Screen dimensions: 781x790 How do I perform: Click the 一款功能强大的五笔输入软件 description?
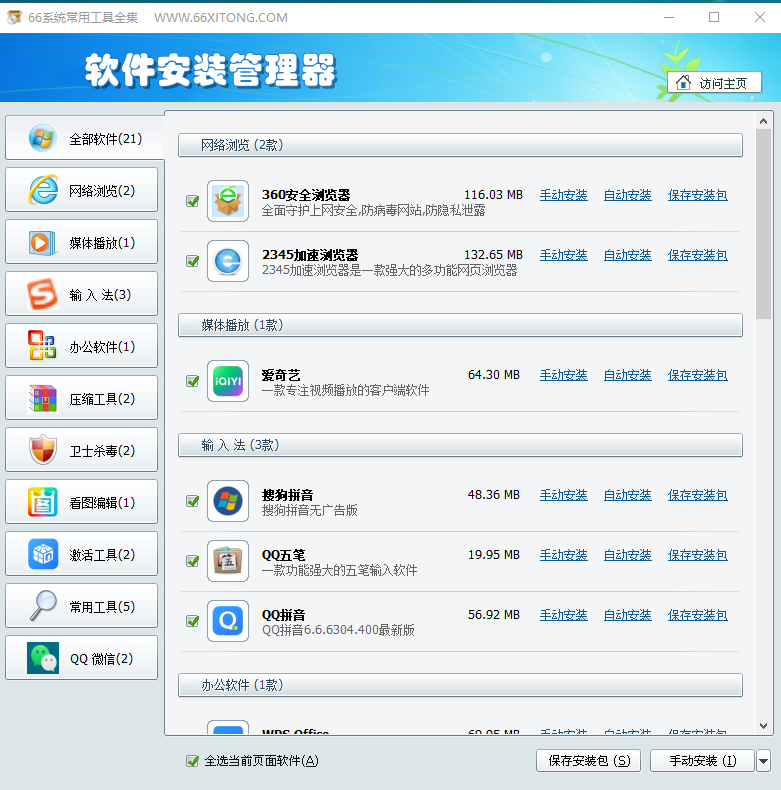340,570
